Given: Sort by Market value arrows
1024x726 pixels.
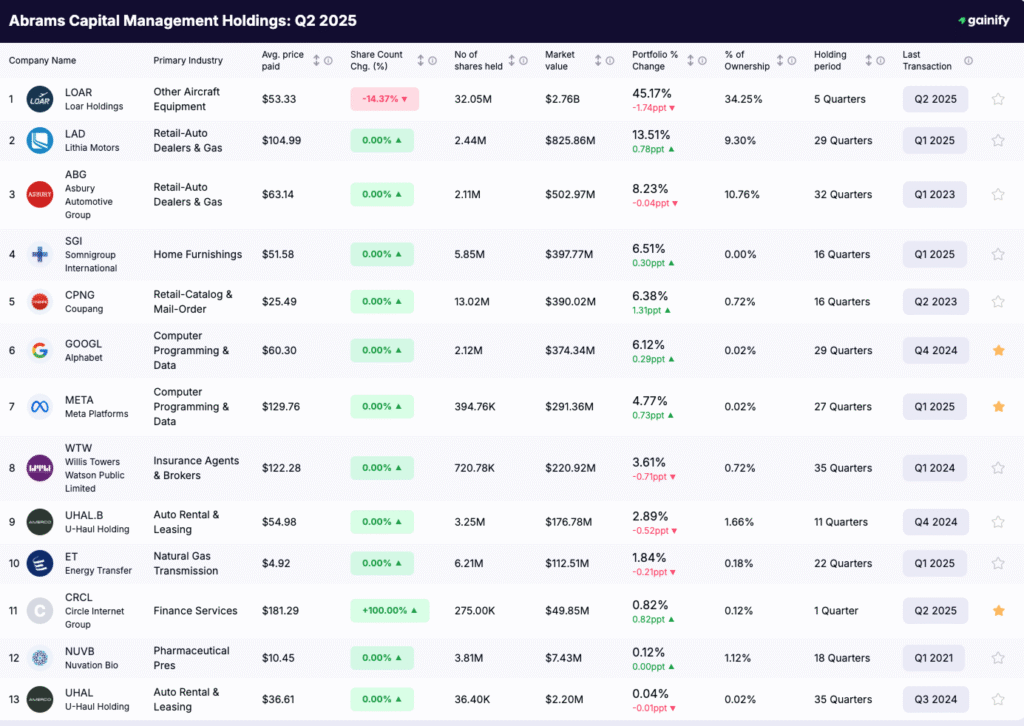Looking at the screenshot, I should click(598, 61).
